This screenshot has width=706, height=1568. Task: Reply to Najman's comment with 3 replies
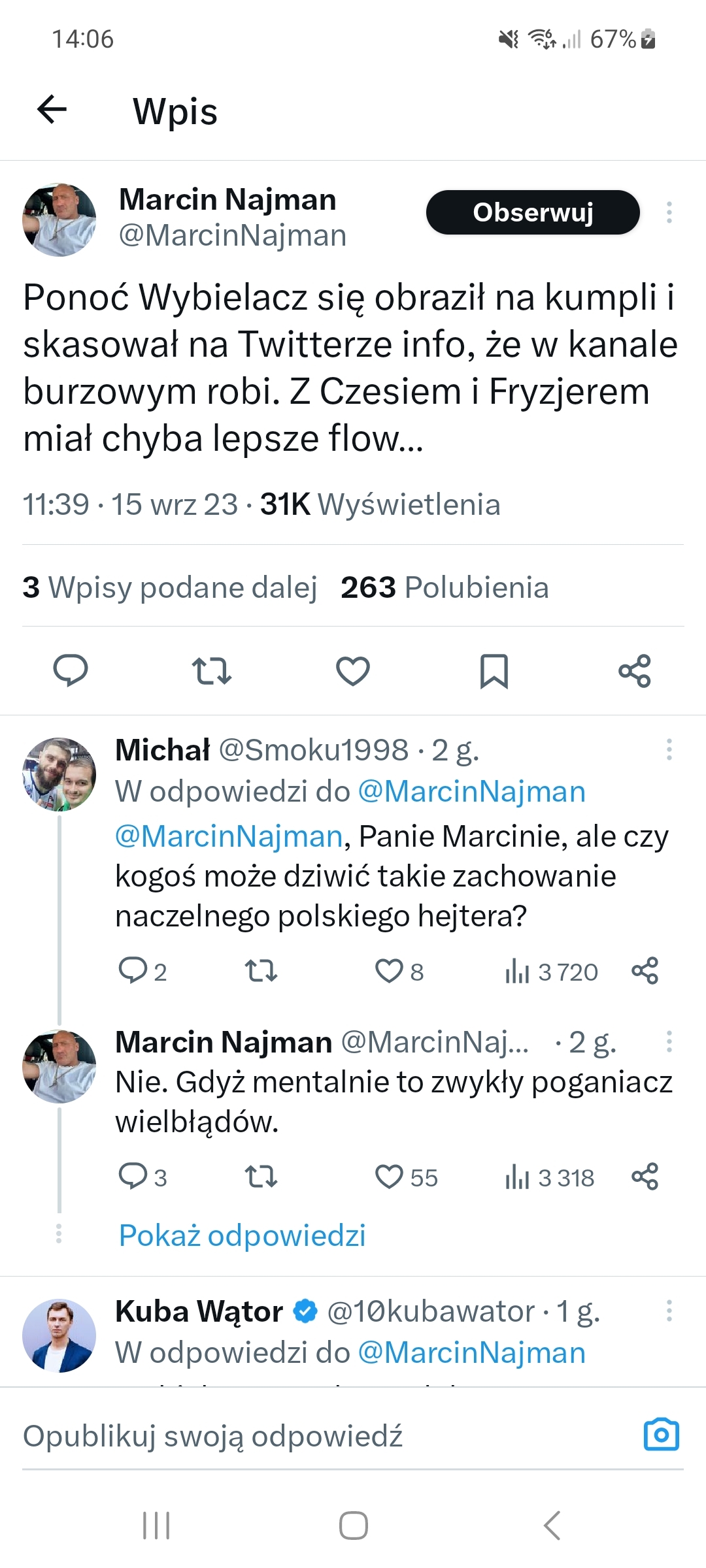pos(133,1177)
